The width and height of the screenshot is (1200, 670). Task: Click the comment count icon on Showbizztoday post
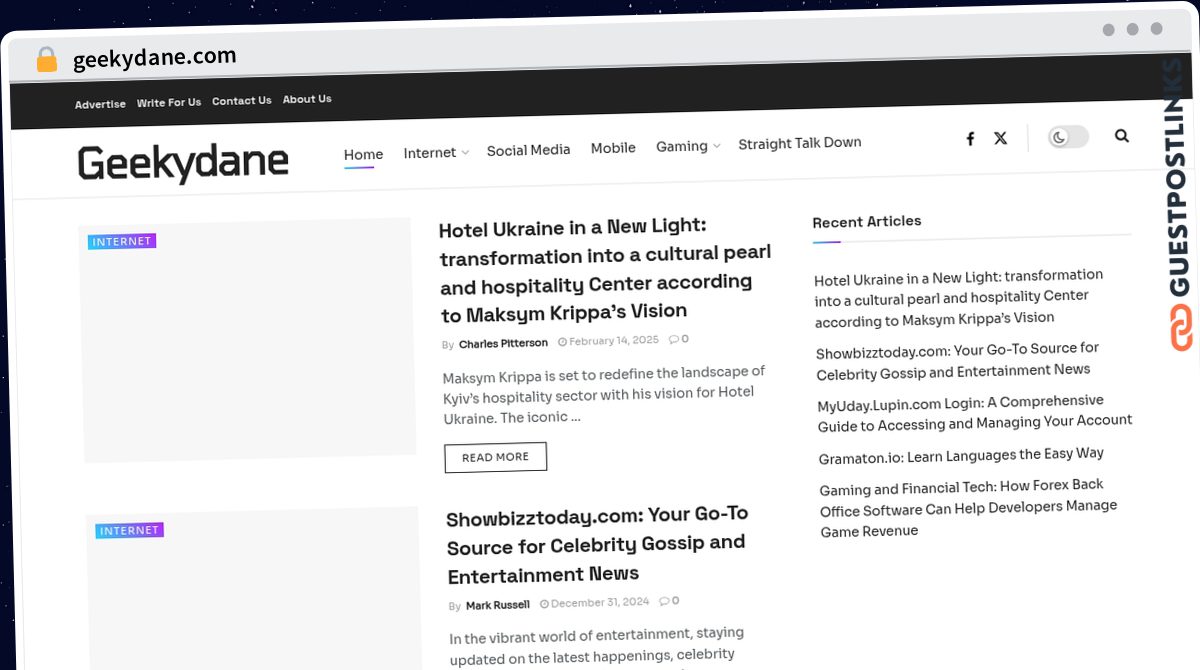click(670, 601)
